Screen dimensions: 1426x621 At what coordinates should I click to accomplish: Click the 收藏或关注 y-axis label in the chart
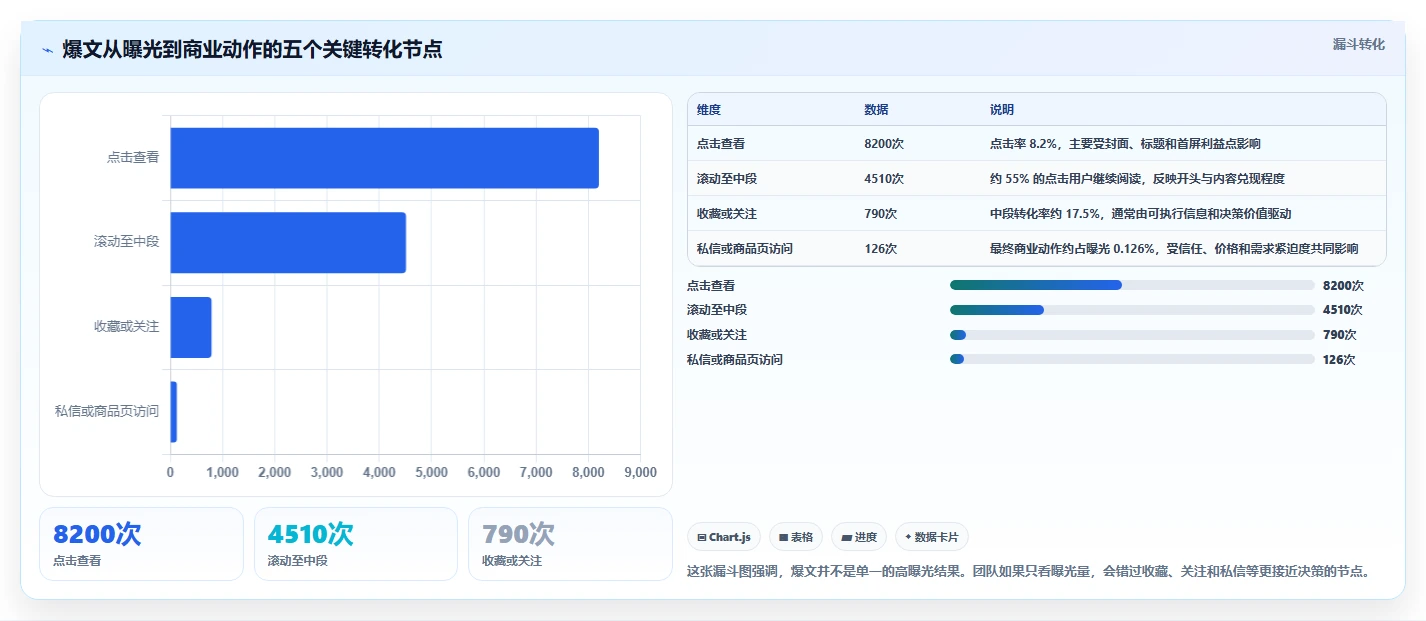[127, 327]
